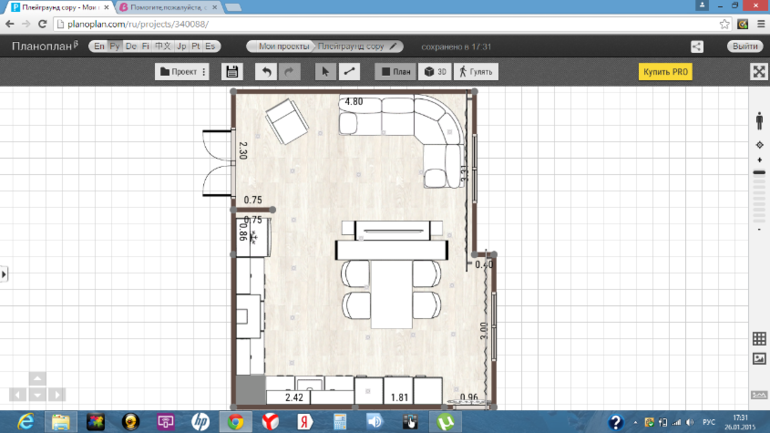
Task: Select the wall drawing tool
Action: point(349,72)
